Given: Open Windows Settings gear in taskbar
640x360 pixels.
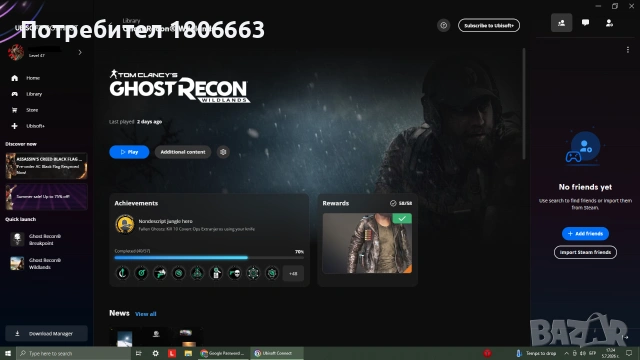Looking at the screenshot, I should point(155,353).
